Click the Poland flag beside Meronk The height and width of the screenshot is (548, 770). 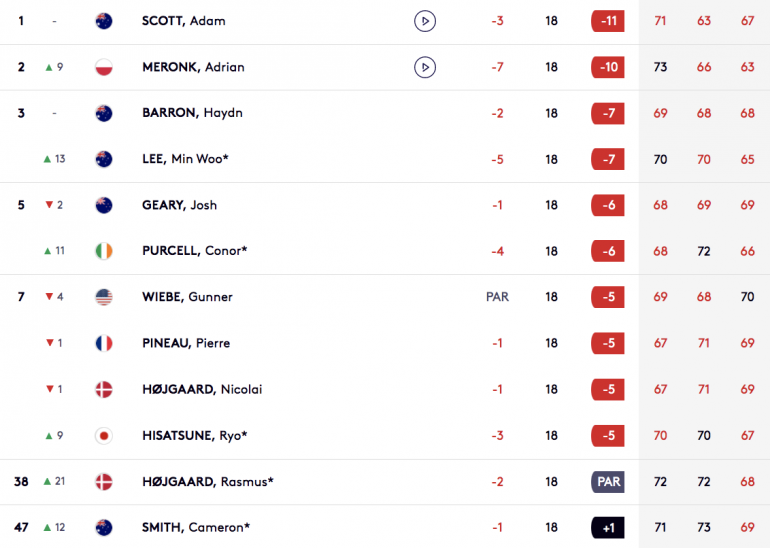(104, 67)
